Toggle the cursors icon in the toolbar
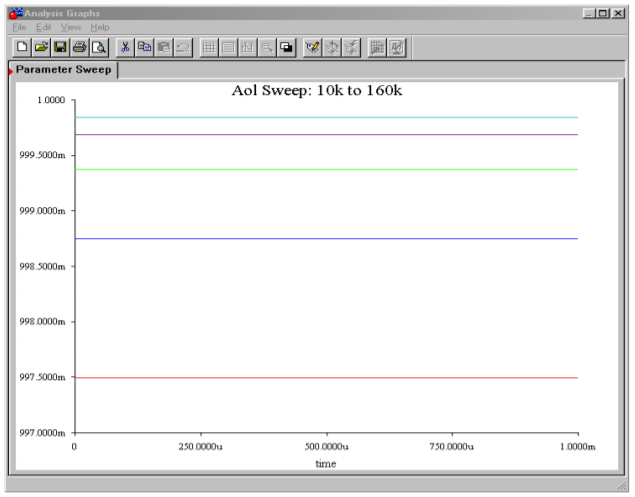635x497 pixels. (245, 47)
